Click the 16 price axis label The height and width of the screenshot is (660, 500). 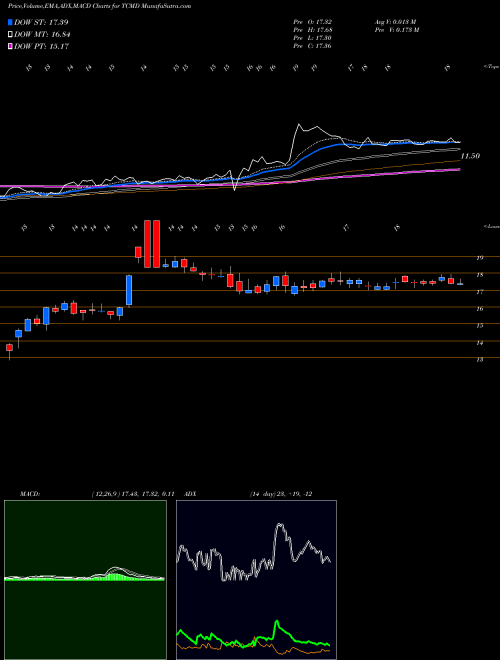pyautogui.click(x=480, y=309)
